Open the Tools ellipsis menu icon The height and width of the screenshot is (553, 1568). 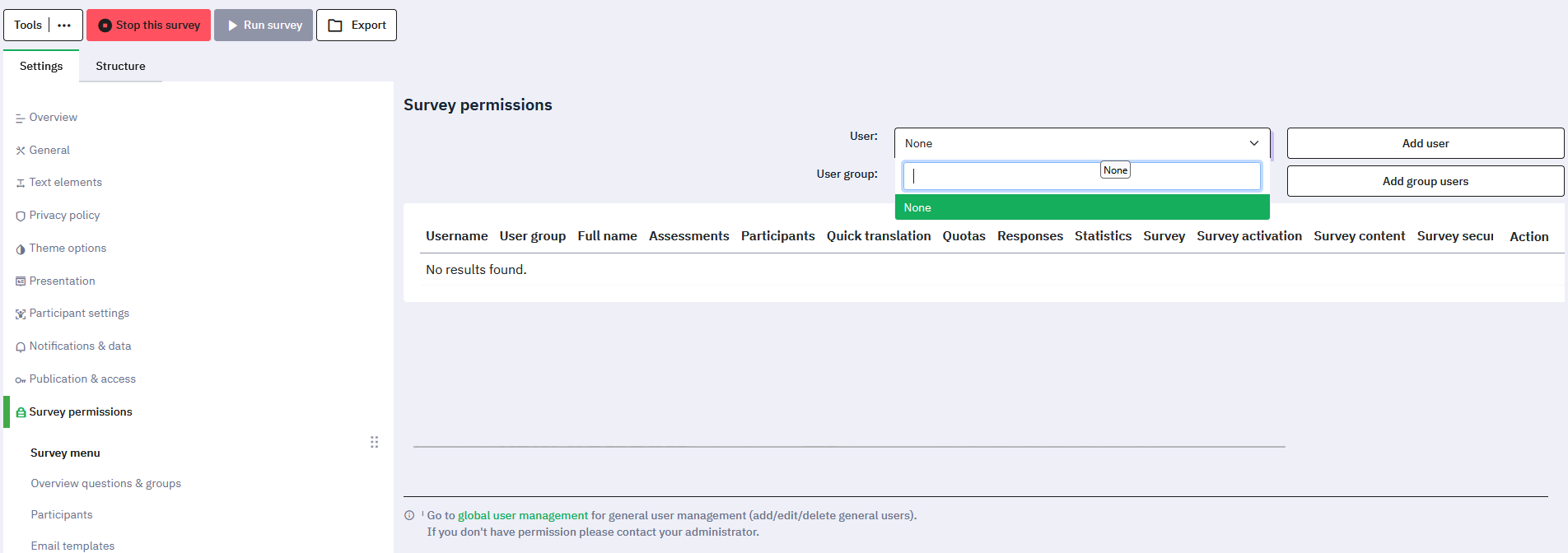[64, 26]
